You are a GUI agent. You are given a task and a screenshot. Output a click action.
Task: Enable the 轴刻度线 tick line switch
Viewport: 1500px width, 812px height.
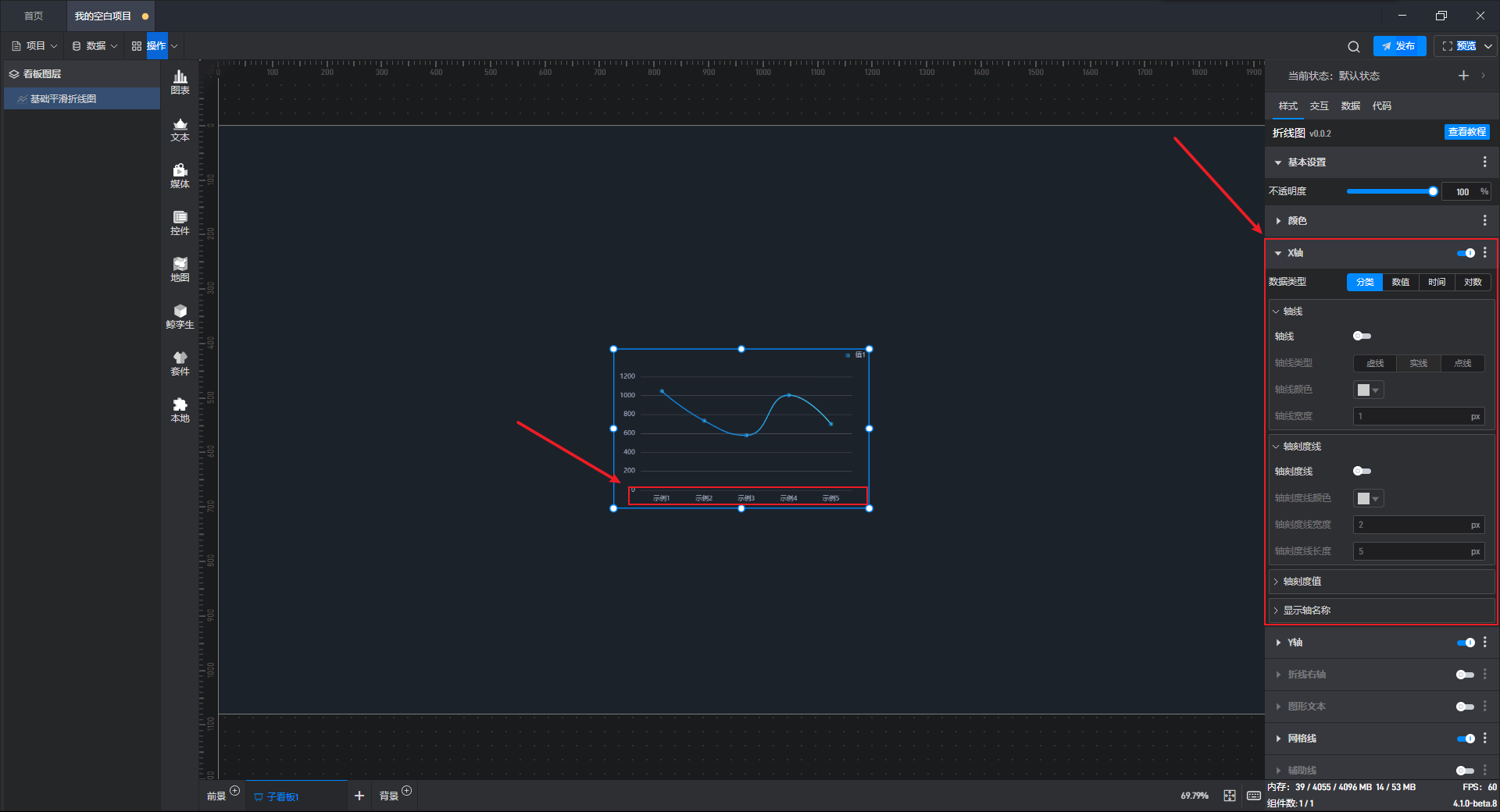click(1362, 471)
